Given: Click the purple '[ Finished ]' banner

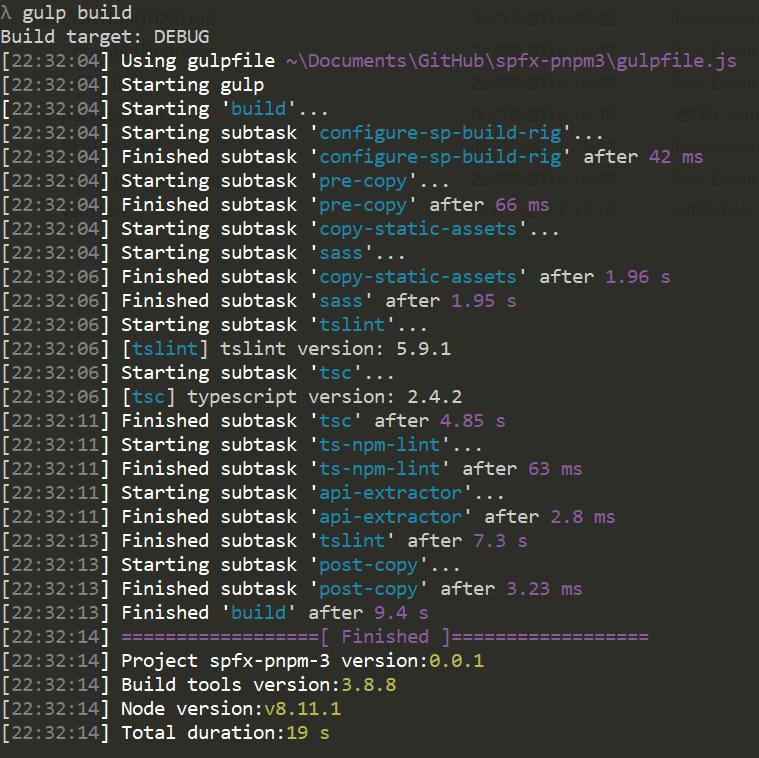Looking at the screenshot, I should pos(385,637).
